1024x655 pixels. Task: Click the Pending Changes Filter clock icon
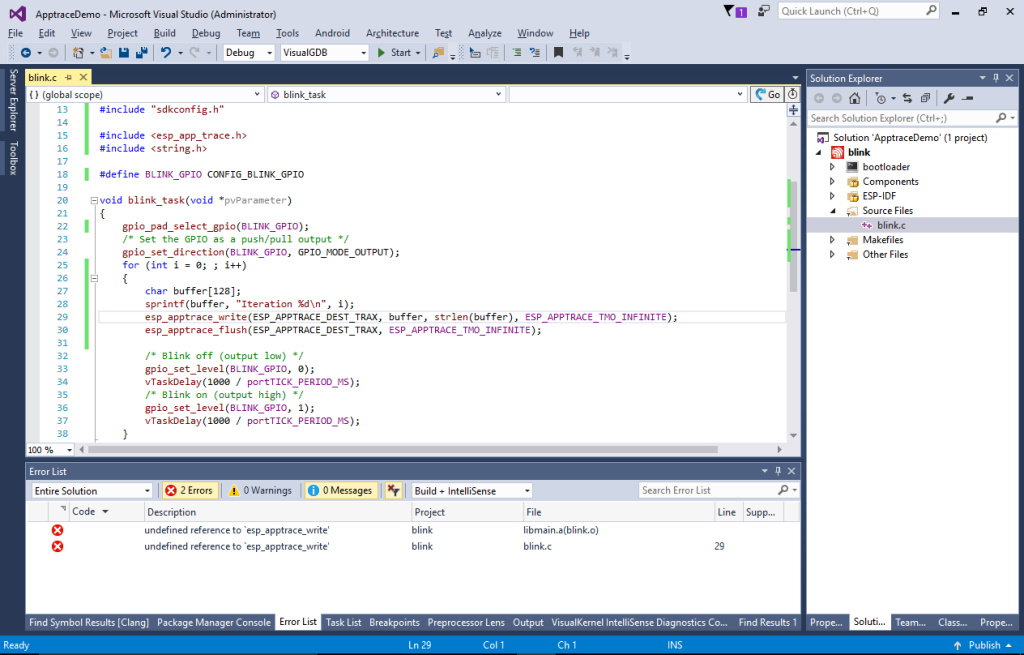tap(881, 99)
